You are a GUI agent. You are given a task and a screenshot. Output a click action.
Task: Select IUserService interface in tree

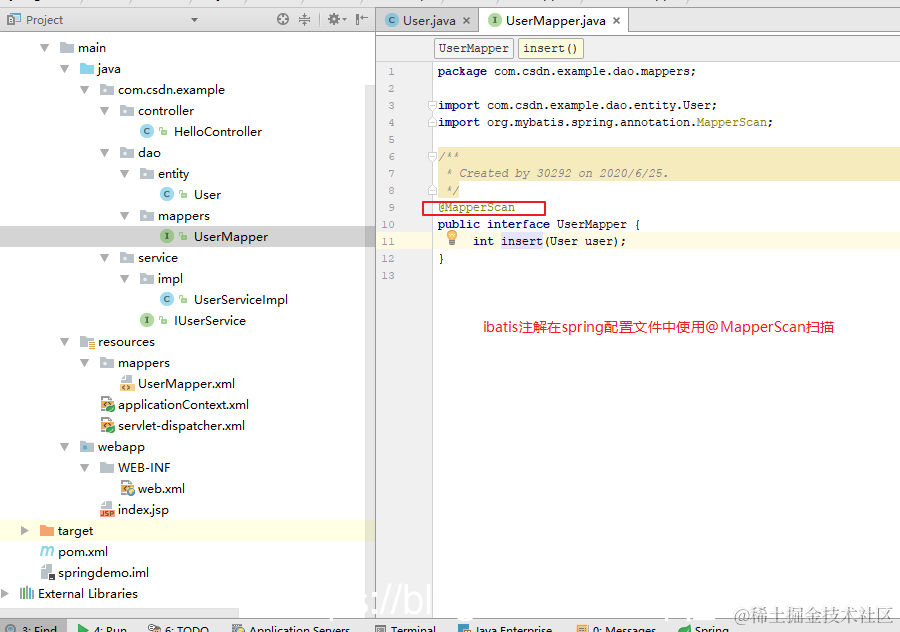(210, 321)
